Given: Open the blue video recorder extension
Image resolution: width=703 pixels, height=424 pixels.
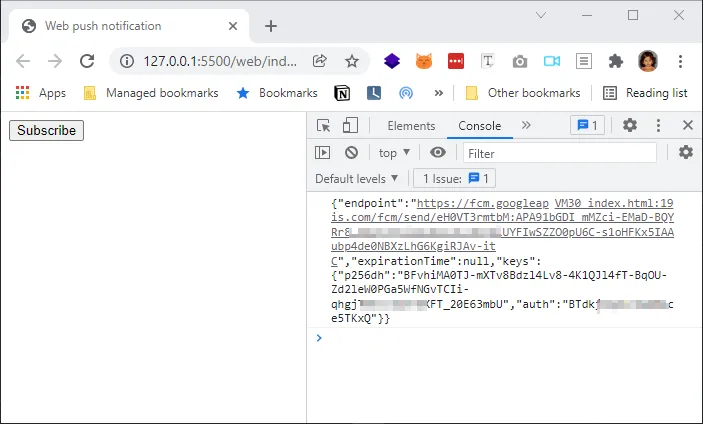Looking at the screenshot, I should pos(552,61).
